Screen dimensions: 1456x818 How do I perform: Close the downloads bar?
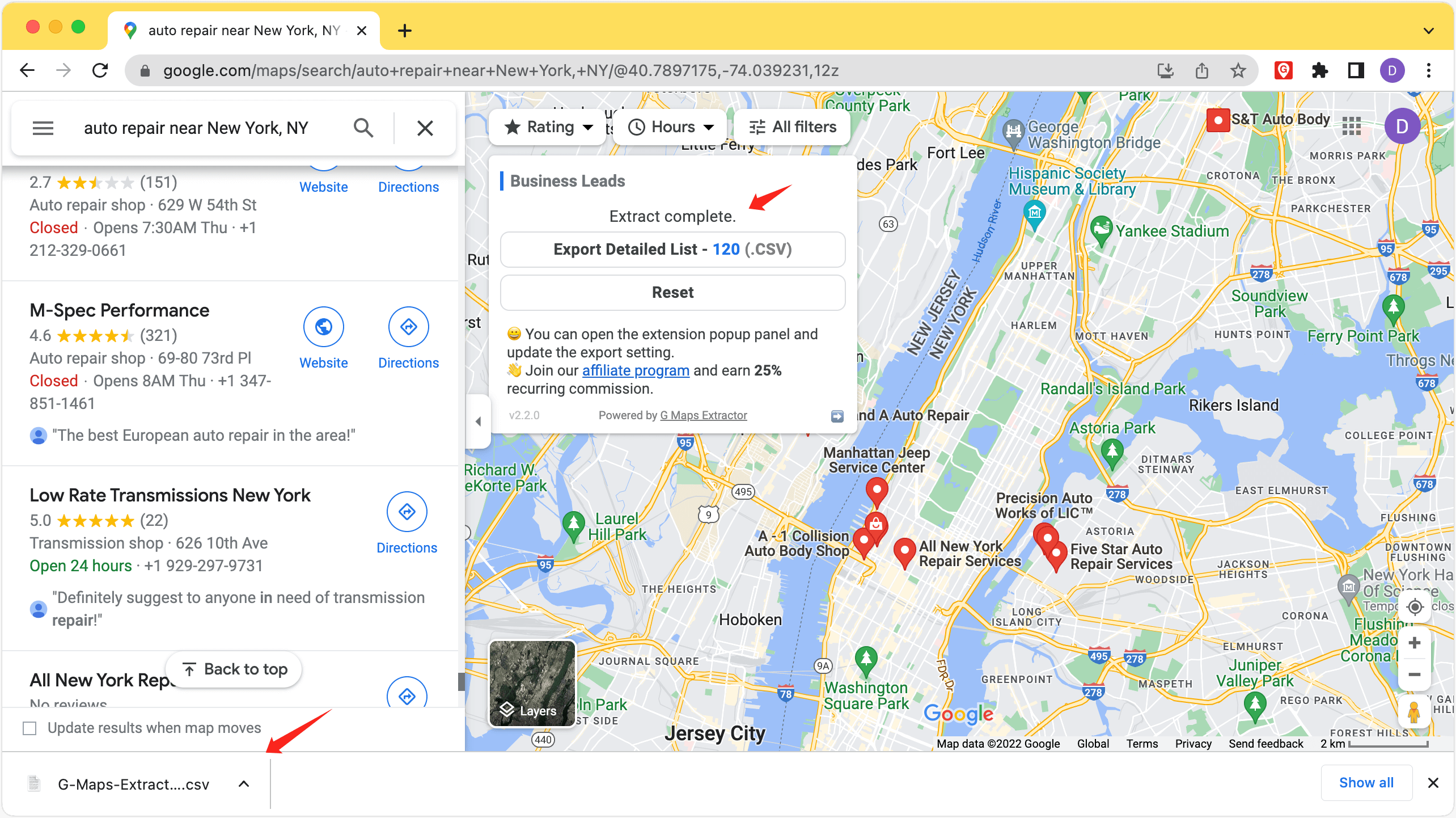(x=1433, y=783)
